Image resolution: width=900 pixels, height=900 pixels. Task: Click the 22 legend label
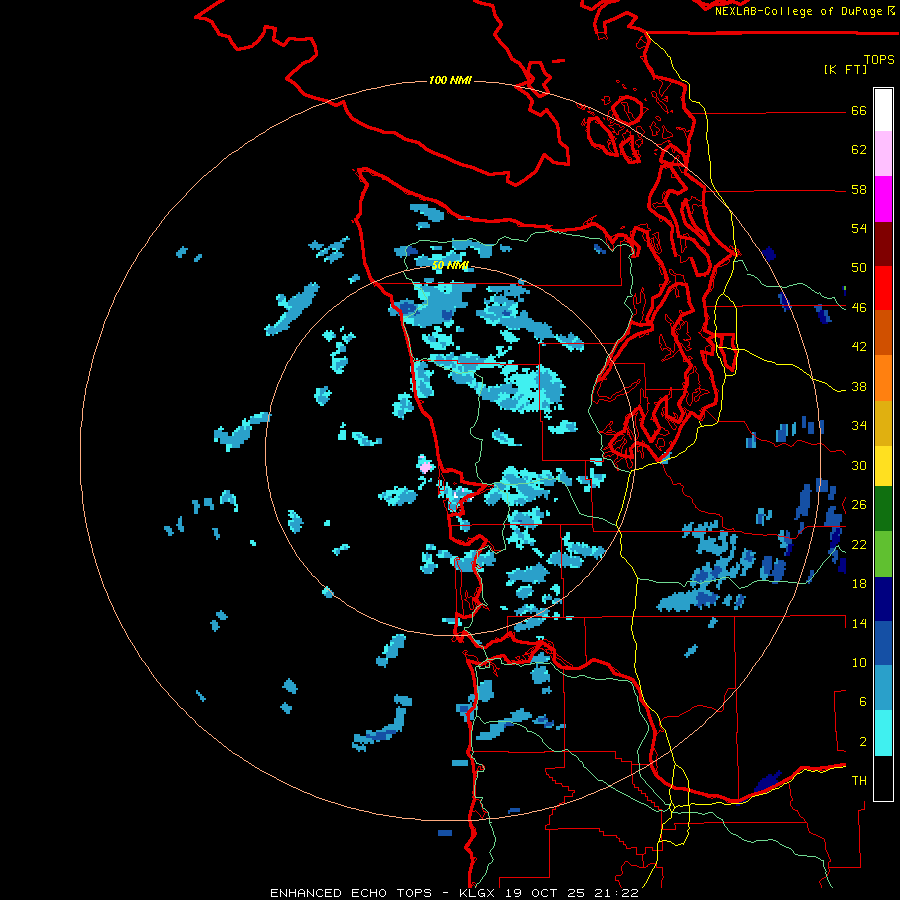pyautogui.click(x=859, y=544)
